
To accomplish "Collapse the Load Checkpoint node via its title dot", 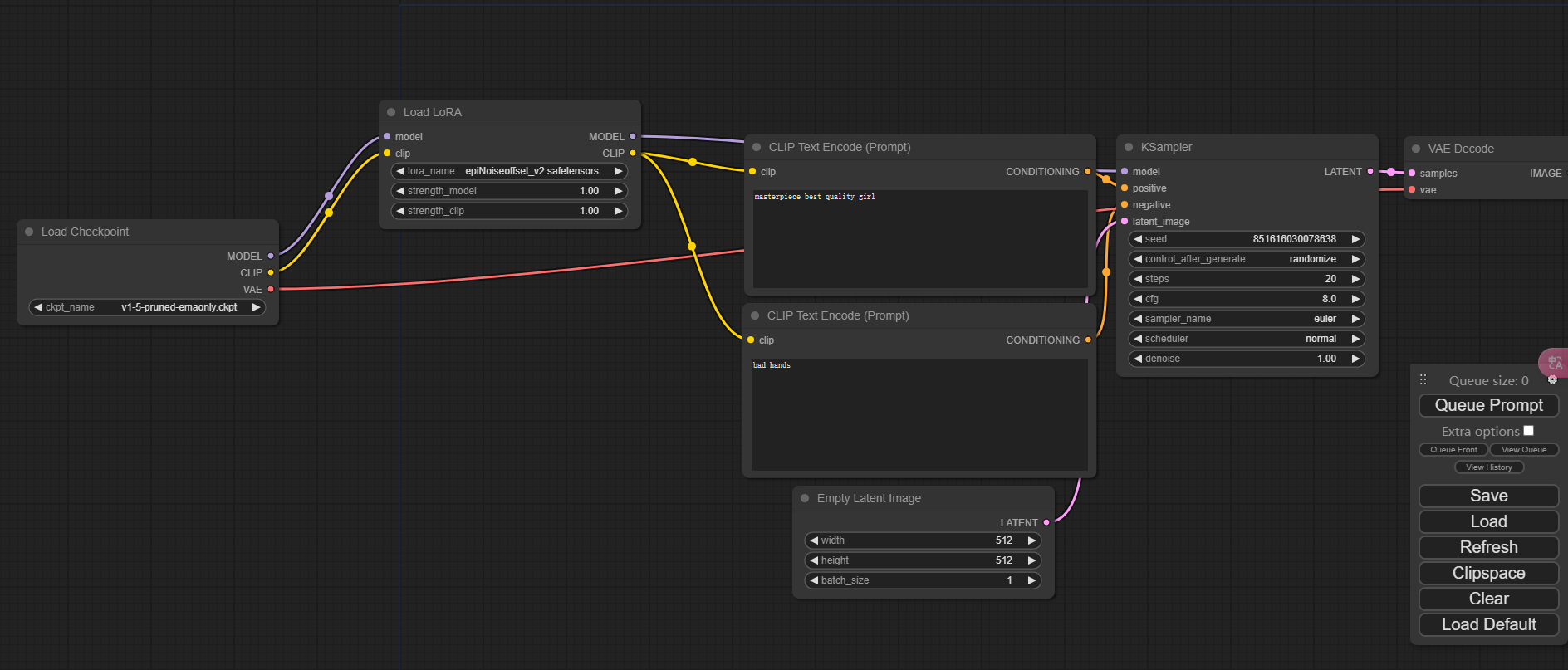I will coord(29,232).
